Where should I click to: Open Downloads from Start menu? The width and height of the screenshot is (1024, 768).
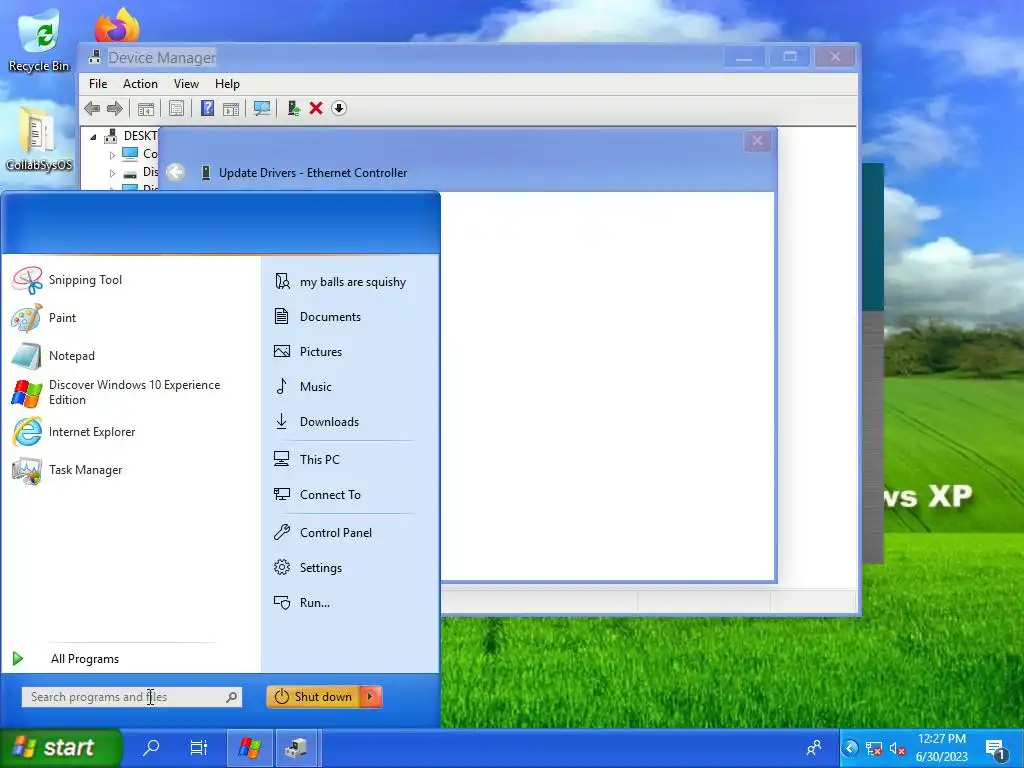[x=317, y=422]
